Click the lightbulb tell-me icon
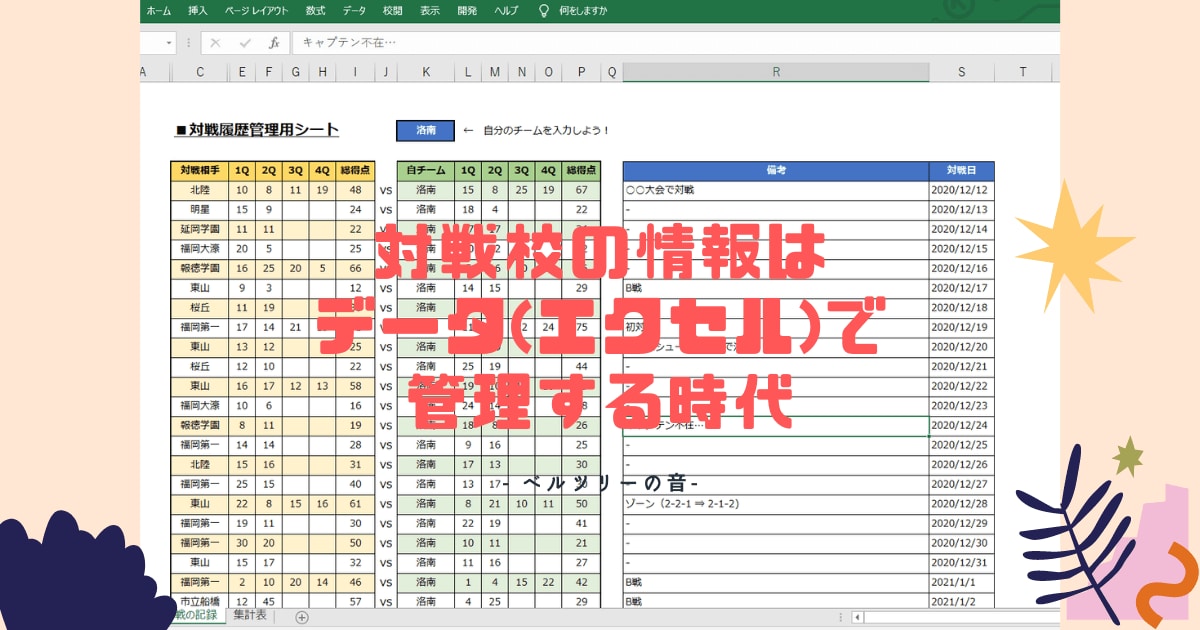 click(x=544, y=11)
